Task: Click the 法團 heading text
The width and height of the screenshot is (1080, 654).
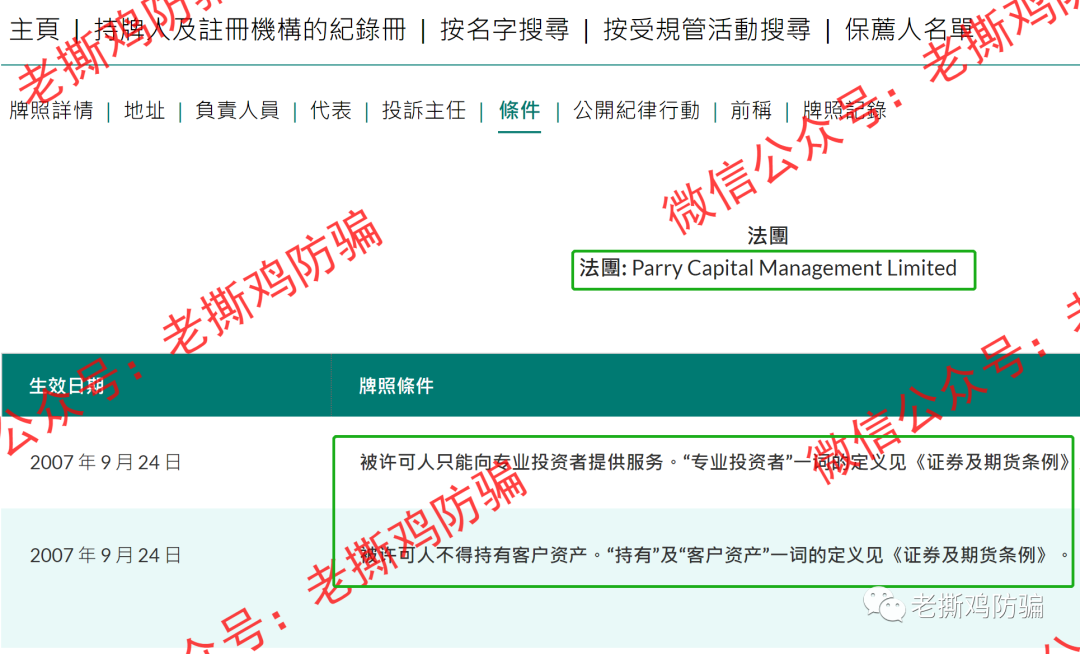Action: coord(767,236)
